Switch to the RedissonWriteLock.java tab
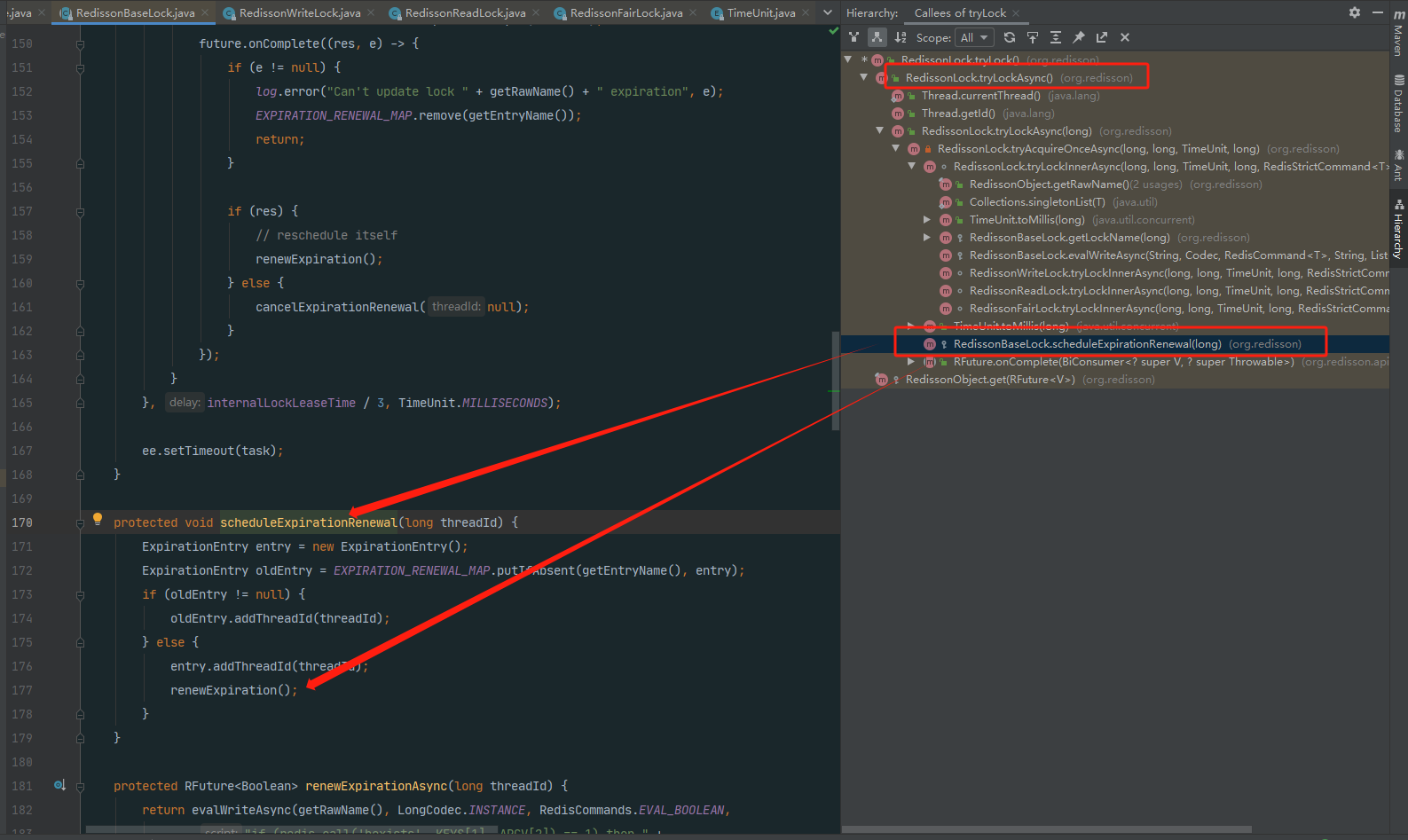Image resolution: width=1408 pixels, height=840 pixels. pyautogui.click(x=300, y=12)
